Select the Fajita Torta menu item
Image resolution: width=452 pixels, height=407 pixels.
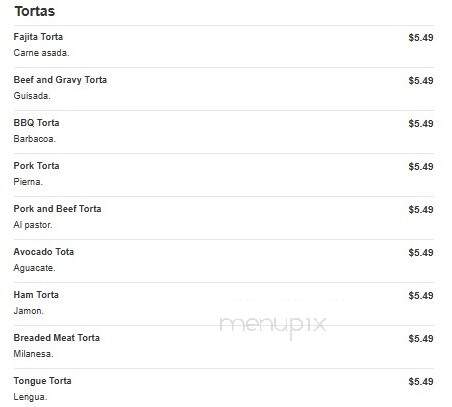click(x=38, y=37)
